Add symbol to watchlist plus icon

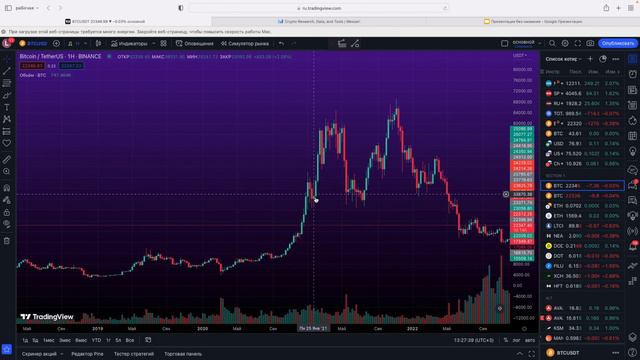pyautogui.click(x=590, y=59)
